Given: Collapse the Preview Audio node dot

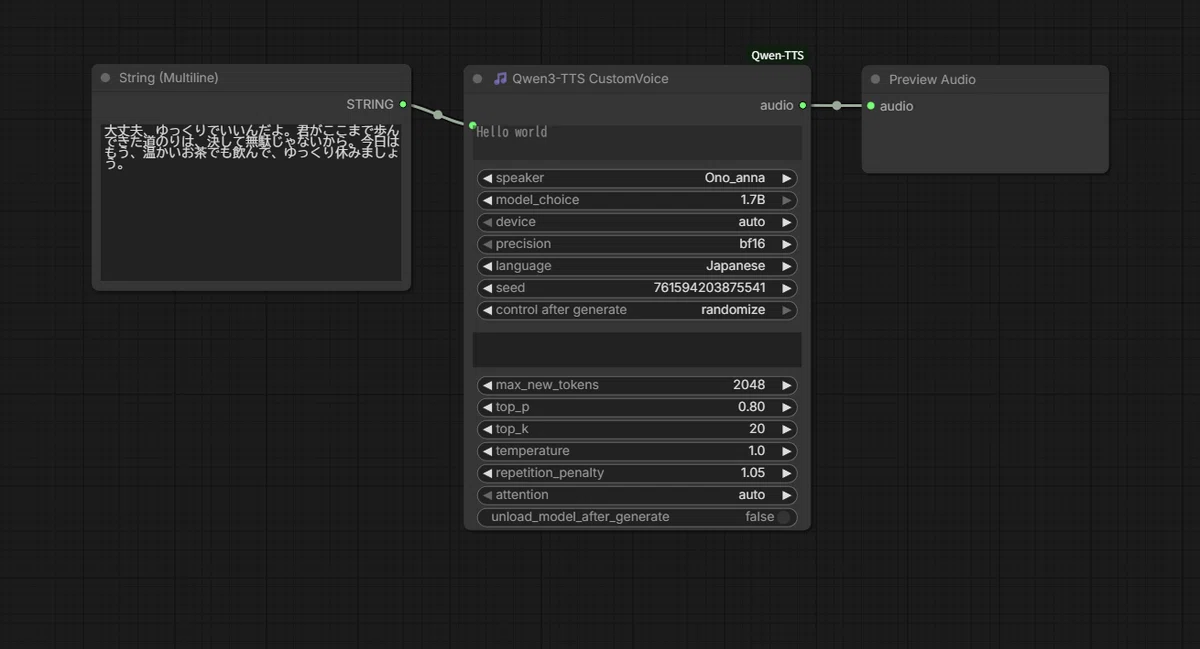Looking at the screenshot, I should (876, 79).
